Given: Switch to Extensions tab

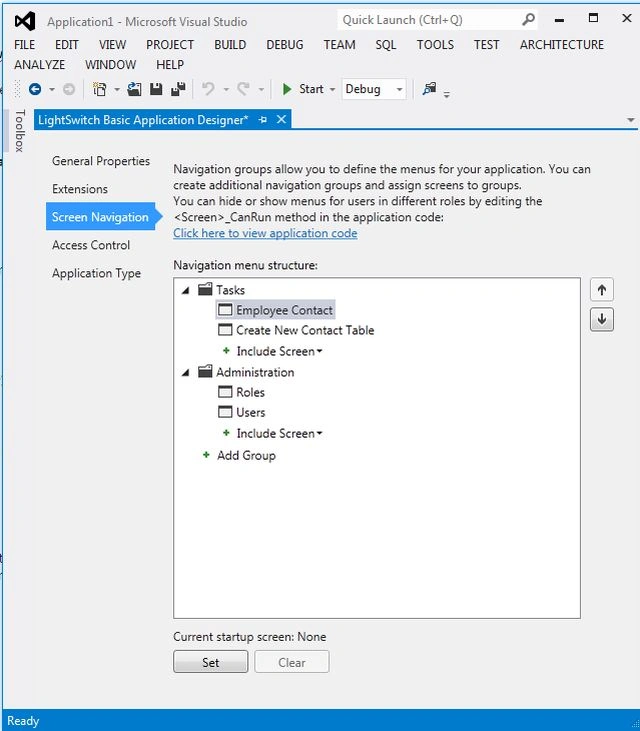Looking at the screenshot, I should point(80,189).
